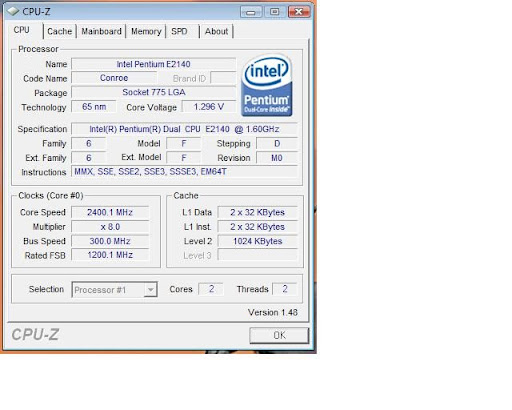Image resolution: width=512 pixels, height=410 pixels.
Task: Click the Ext. Family value '6'
Action: (89, 158)
